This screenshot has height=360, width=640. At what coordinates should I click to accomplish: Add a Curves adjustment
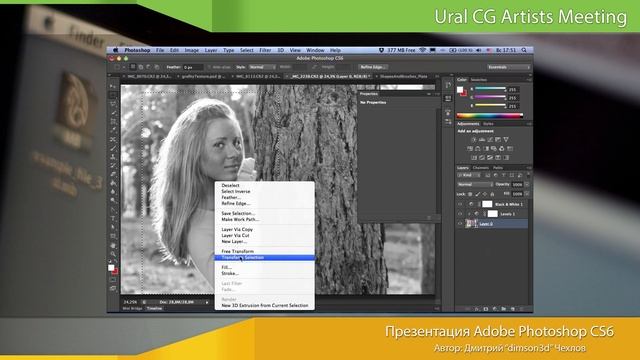[x=490, y=140]
